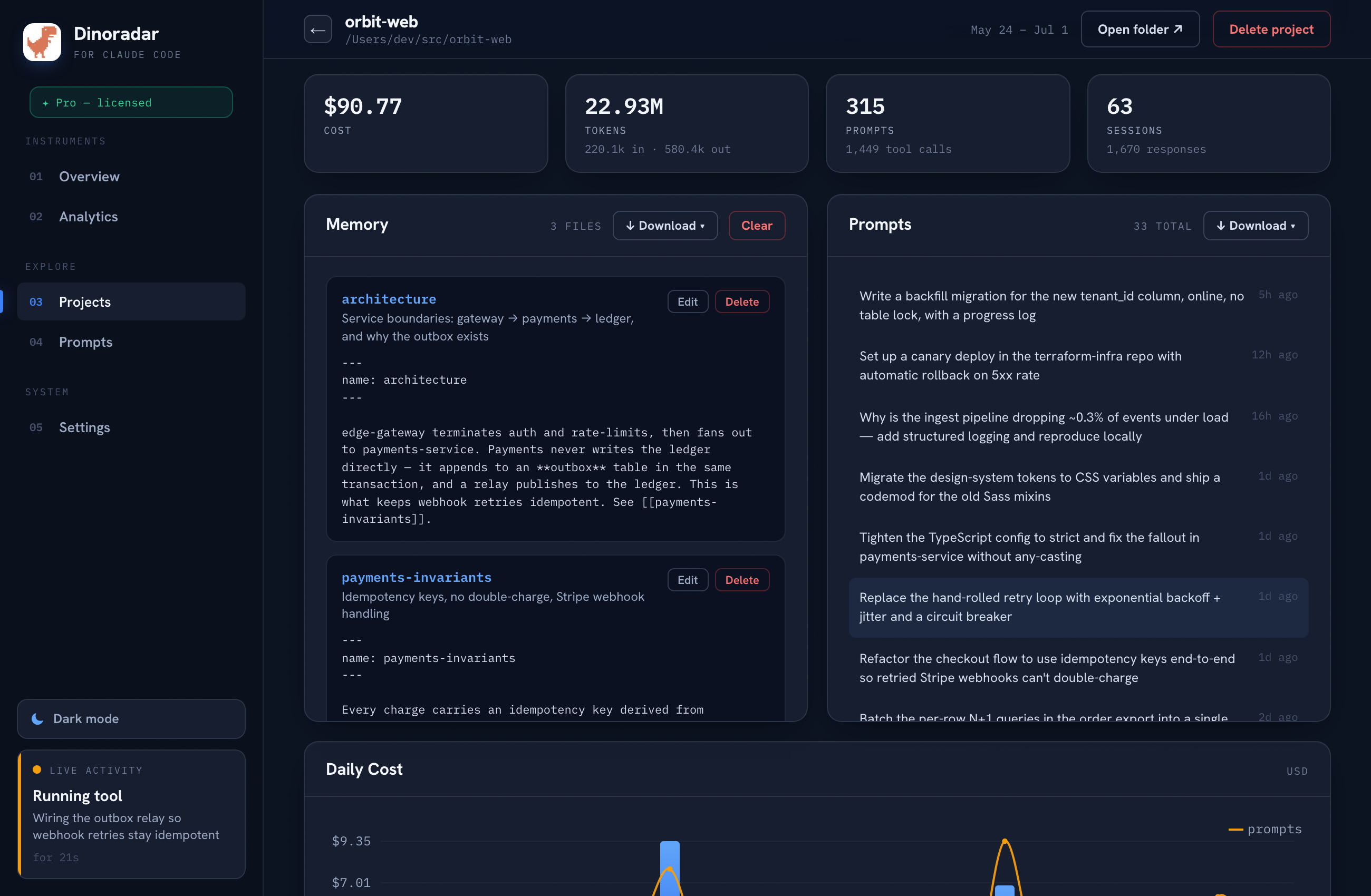This screenshot has height=896, width=1371.
Task: Click the 22.93M tokens card
Action: point(687,123)
